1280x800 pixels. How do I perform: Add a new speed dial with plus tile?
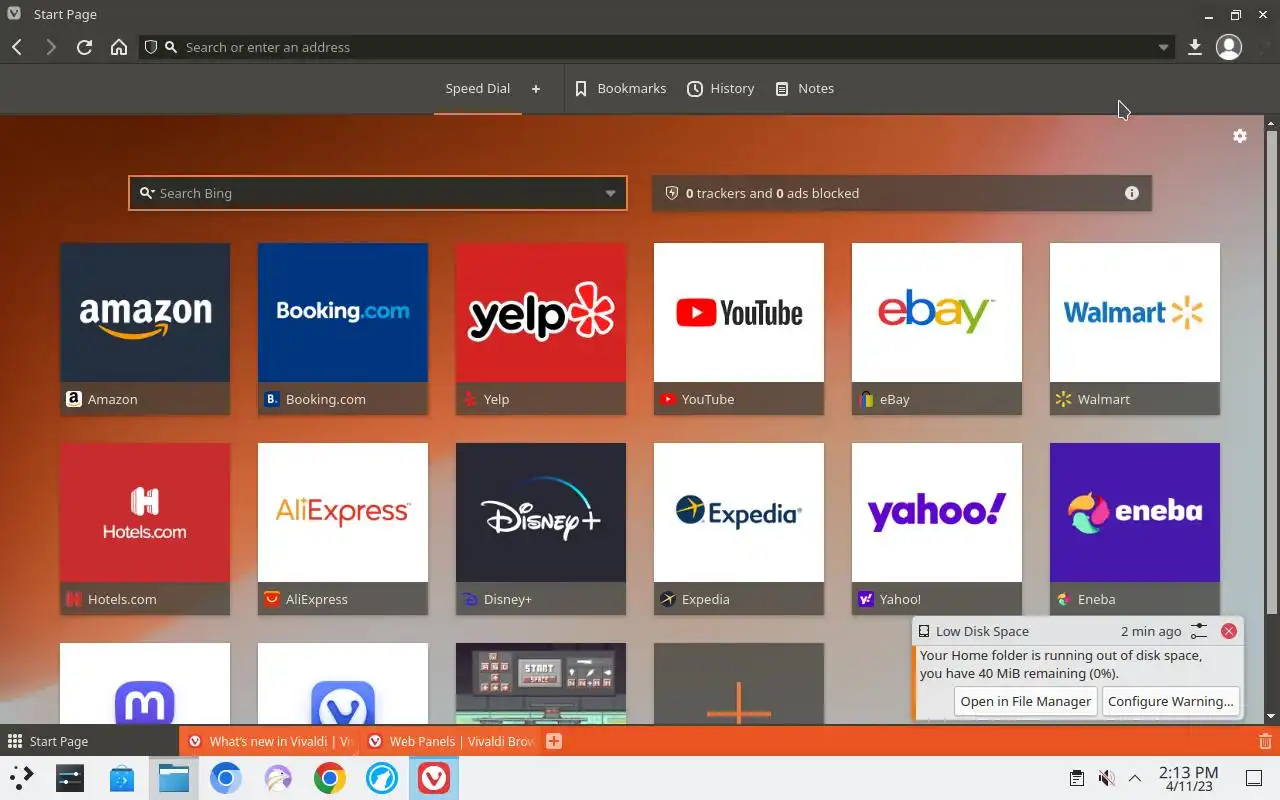[x=739, y=684]
